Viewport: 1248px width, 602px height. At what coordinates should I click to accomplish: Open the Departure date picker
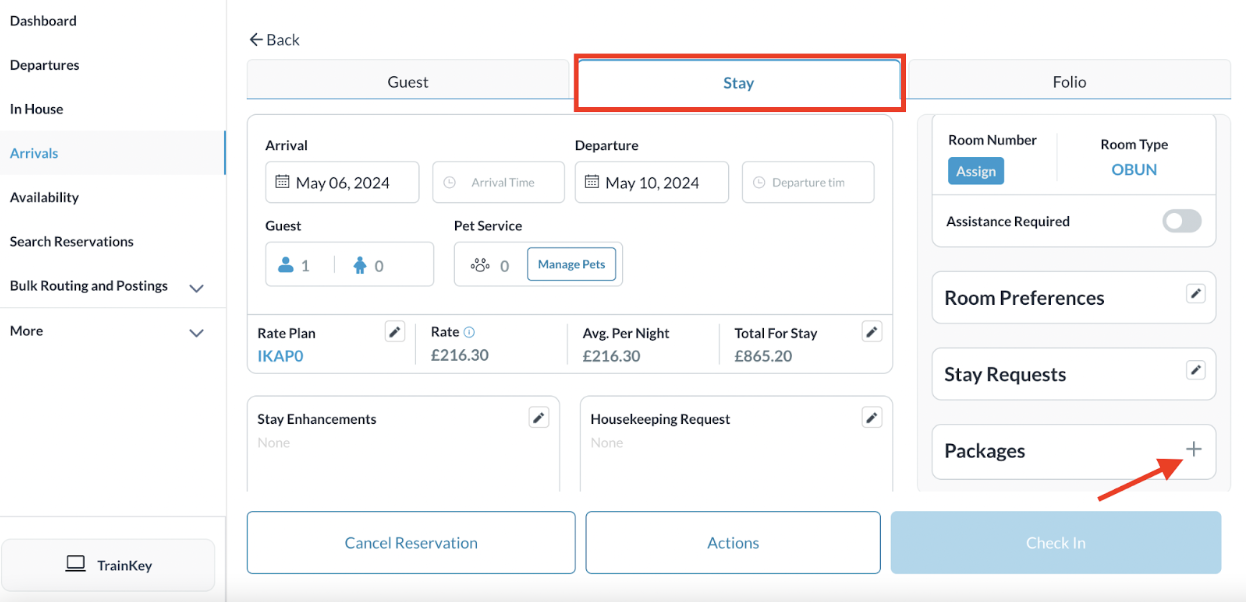click(651, 183)
